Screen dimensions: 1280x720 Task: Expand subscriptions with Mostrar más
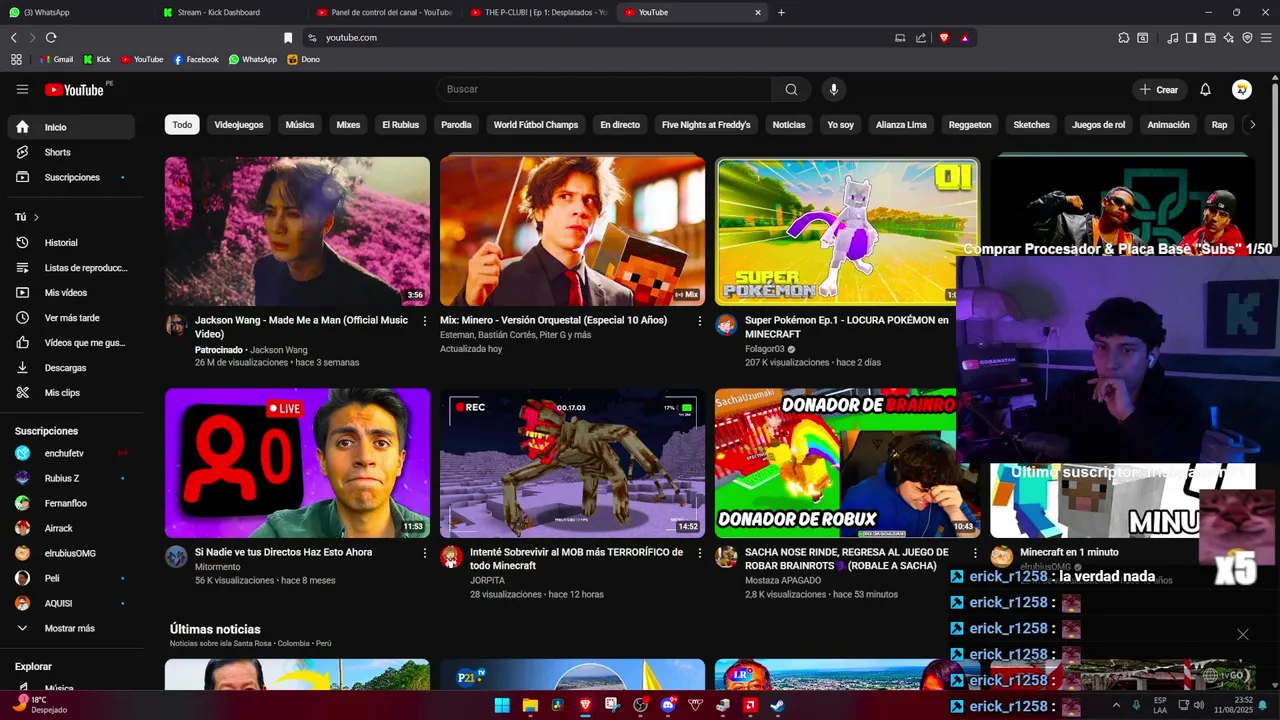[68, 628]
